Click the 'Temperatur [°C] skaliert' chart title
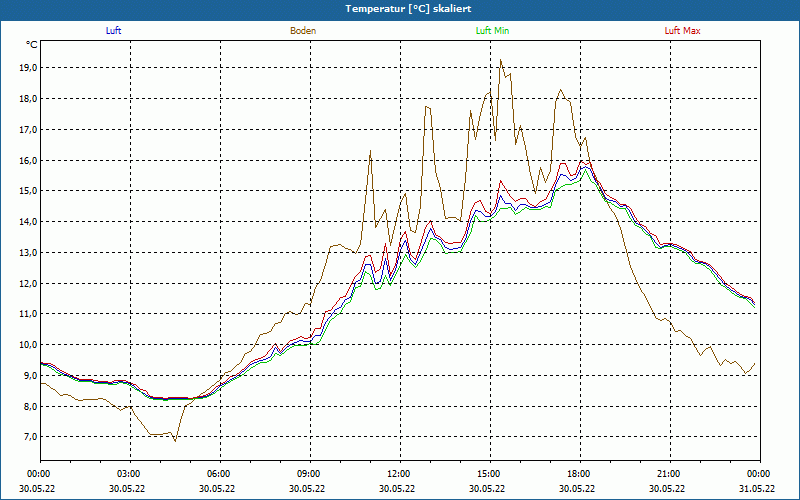This screenshot has width=800, height=500. pyautogui.click(x=408, y=9)
